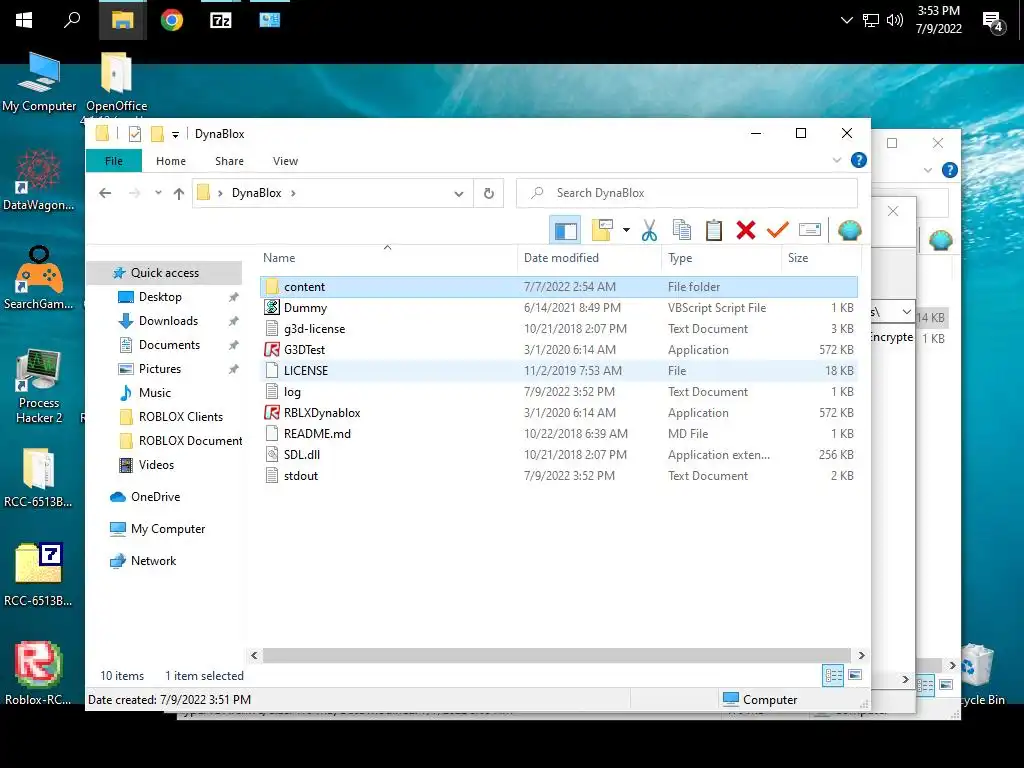Select the LICENSE file
This screenshot has width=1024, height=768.
click(559, 370)
